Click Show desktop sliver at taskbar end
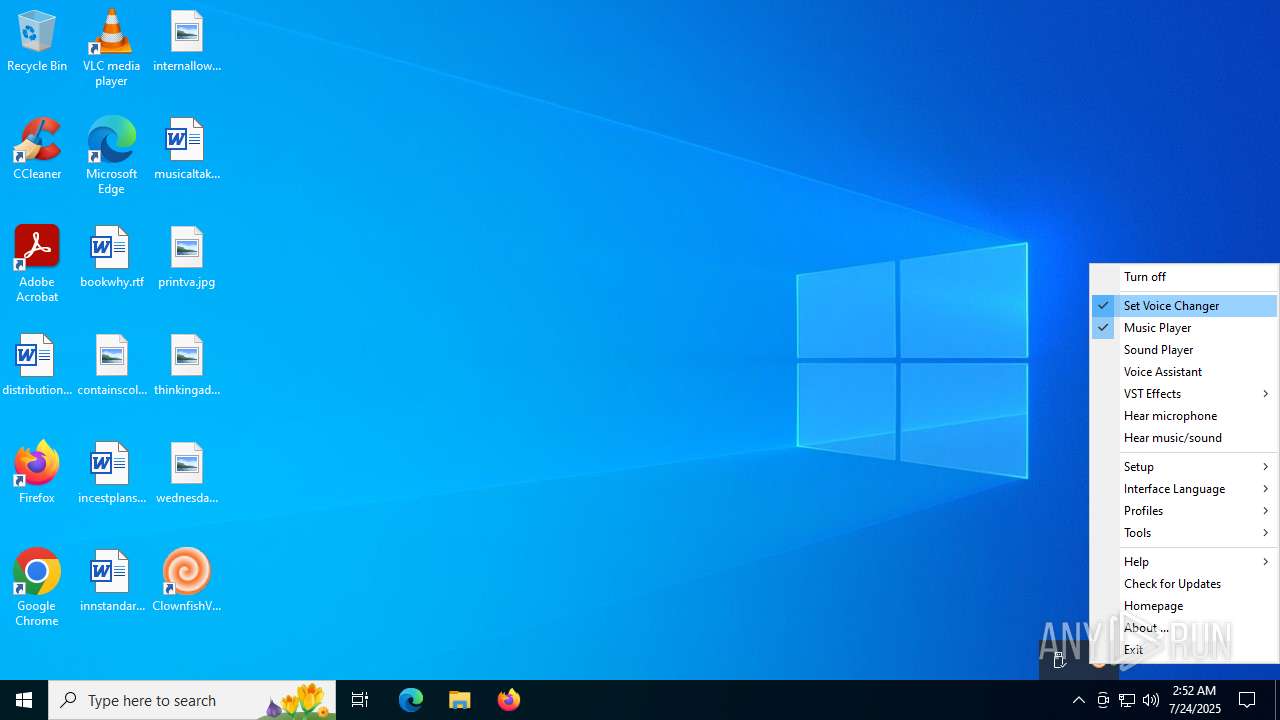This screenshot has height=720, width=1280. coord(1277,700)
